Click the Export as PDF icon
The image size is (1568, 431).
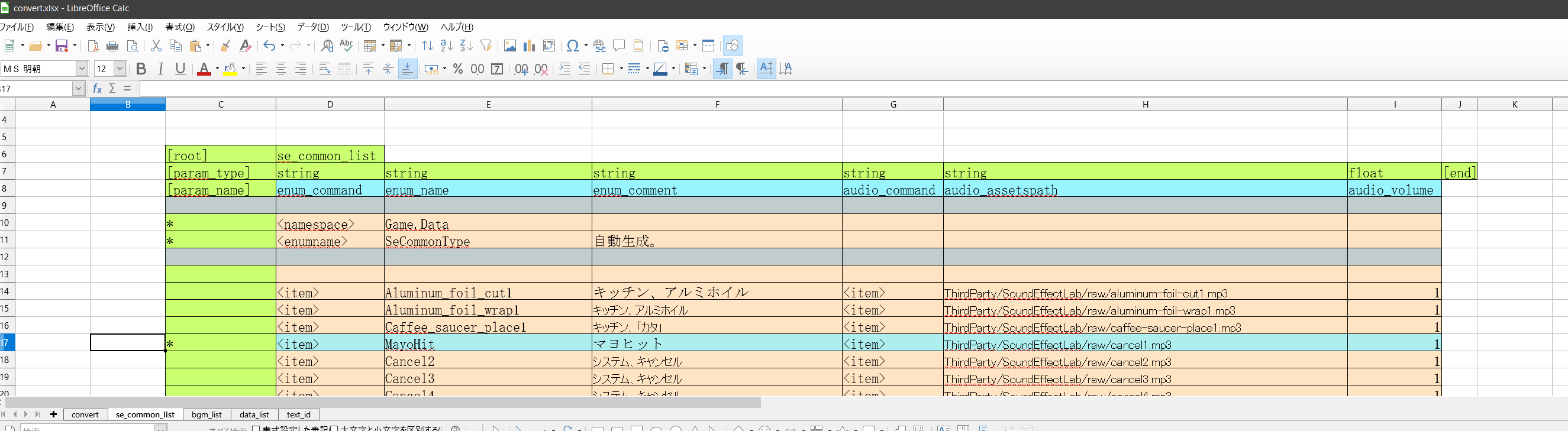pyautogui.click(x=93, y=46)
